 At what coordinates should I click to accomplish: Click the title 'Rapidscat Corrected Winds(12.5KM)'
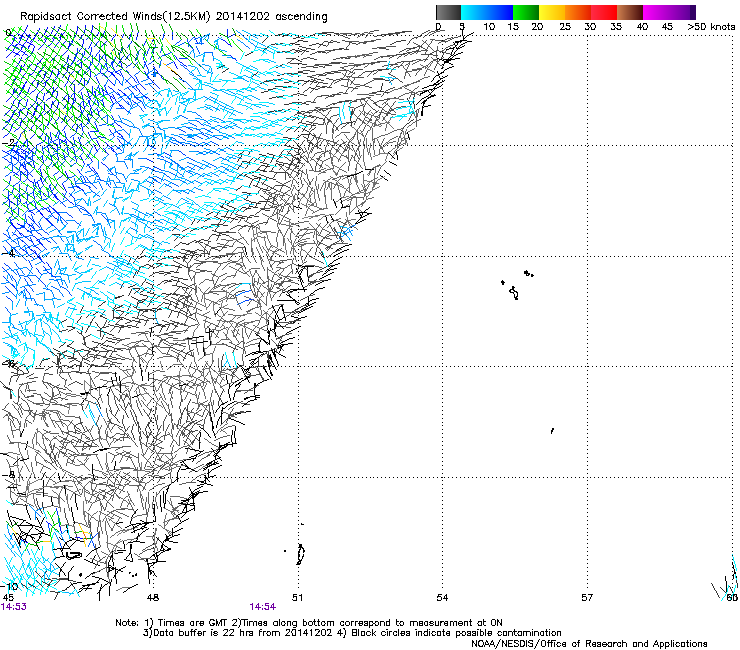115,17
